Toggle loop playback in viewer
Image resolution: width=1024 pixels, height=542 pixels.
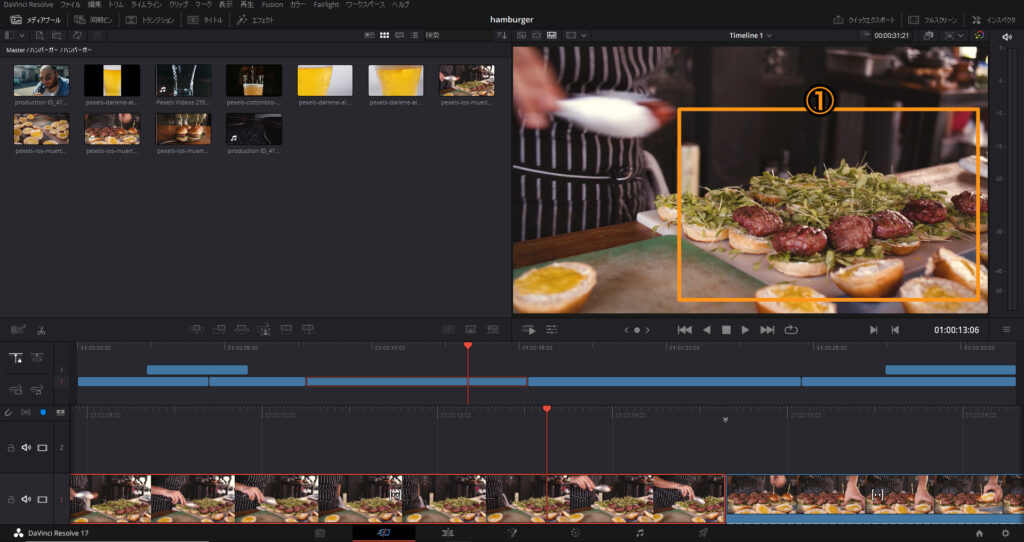pos(792,329)
